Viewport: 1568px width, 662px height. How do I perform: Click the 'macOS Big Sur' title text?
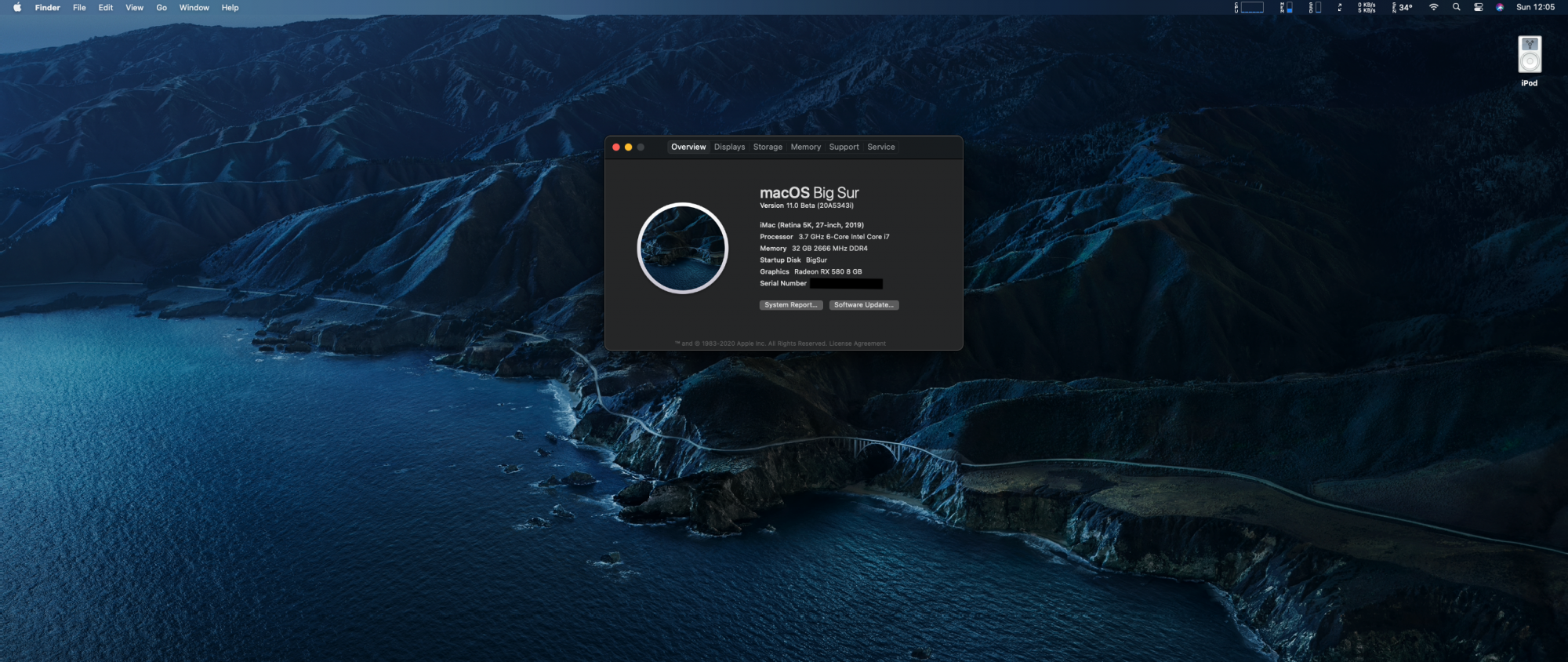point(809,193)
